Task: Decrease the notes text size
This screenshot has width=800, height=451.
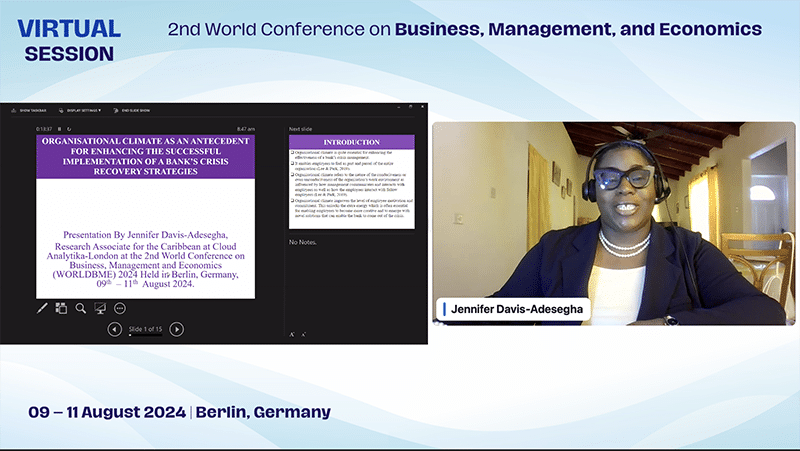Action: pyautogui.click(x=303, y=334)
